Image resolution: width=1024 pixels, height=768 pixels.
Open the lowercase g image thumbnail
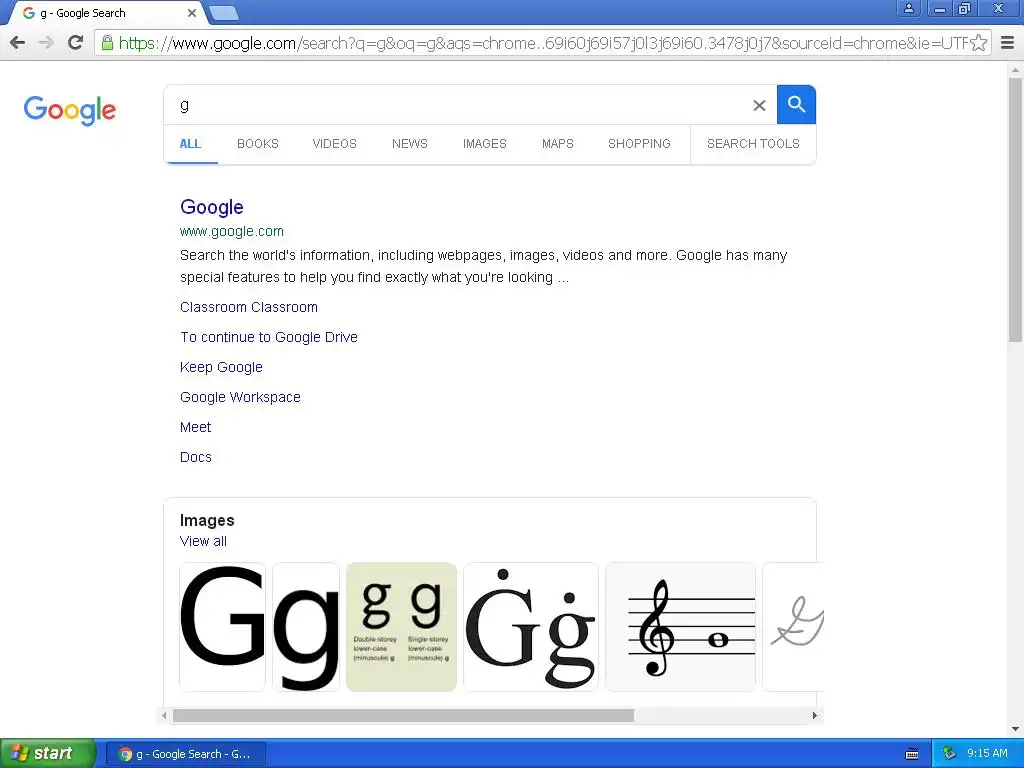point(306,627)
